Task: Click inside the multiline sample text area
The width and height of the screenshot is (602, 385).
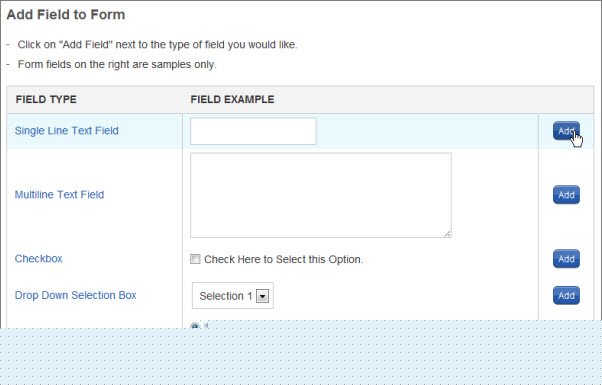Action: pos(321,195)
